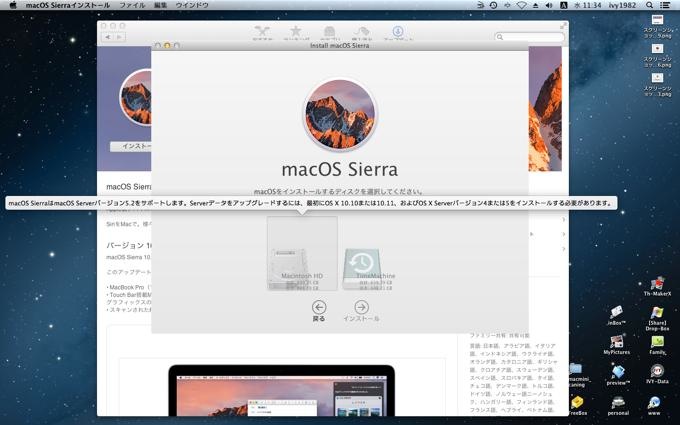Click the インストール button under Sierra icon

[134, 146]
